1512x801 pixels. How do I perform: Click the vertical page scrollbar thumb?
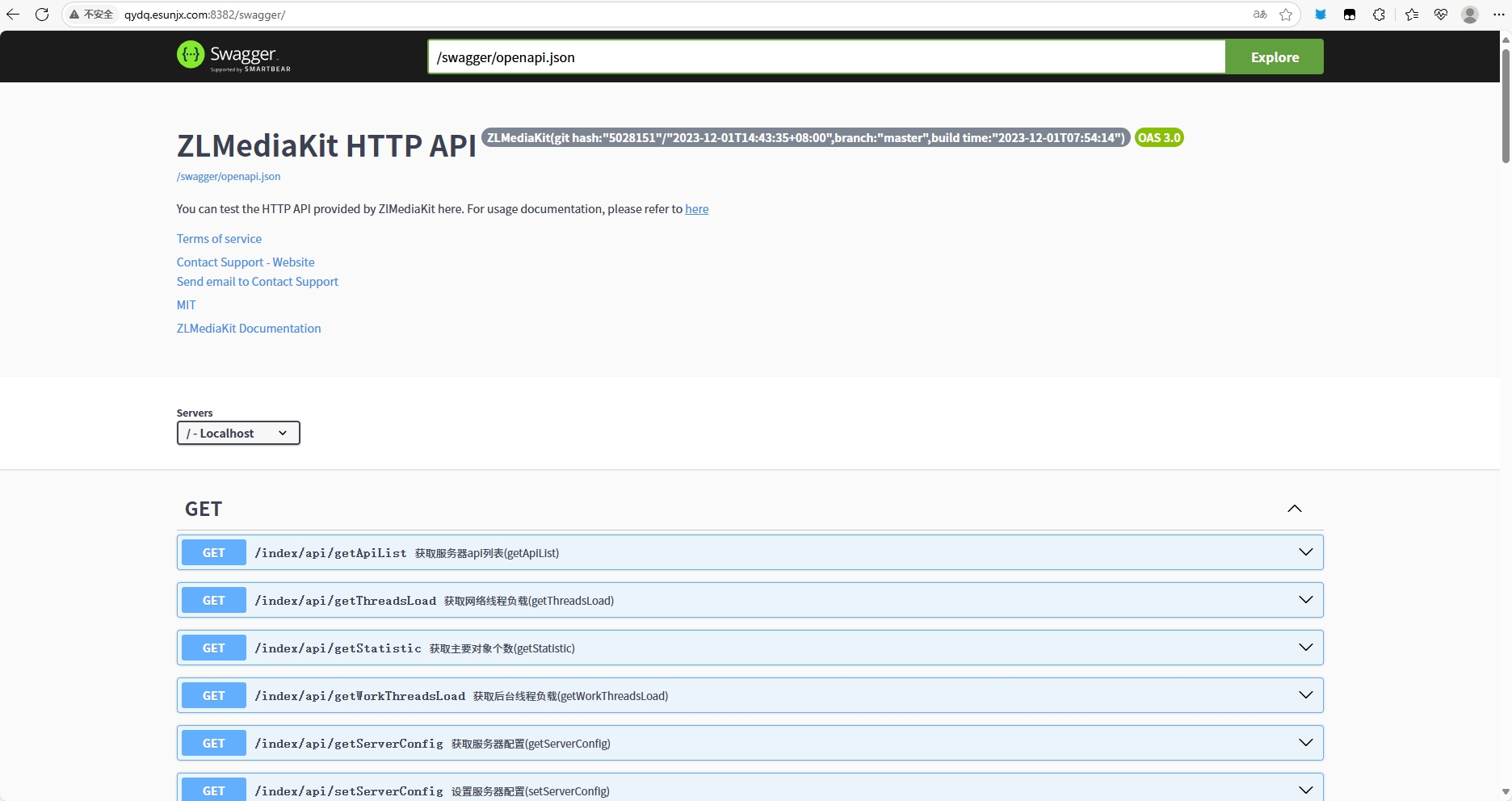pyautogui.click(x=1506, y=105)
